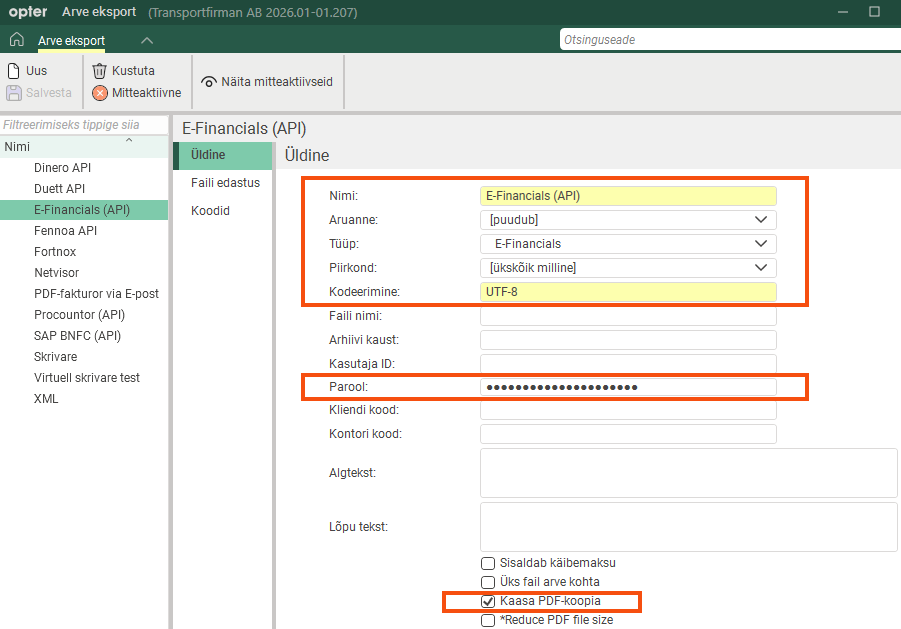
Task: Open the Aruanne dropdown
Action: point(761,219)
